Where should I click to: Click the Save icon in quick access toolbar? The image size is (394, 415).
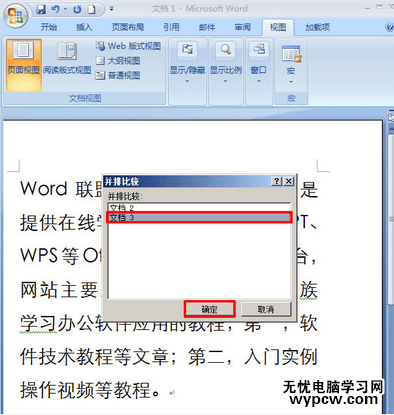(x=41, y=9)
